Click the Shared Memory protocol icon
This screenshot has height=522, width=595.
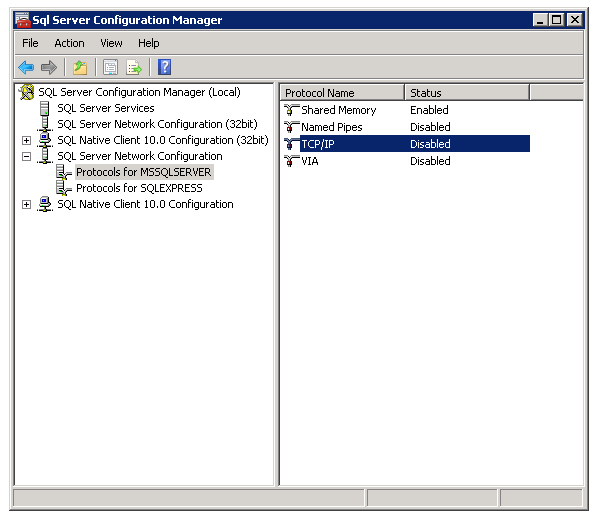[x=291, y=110]
